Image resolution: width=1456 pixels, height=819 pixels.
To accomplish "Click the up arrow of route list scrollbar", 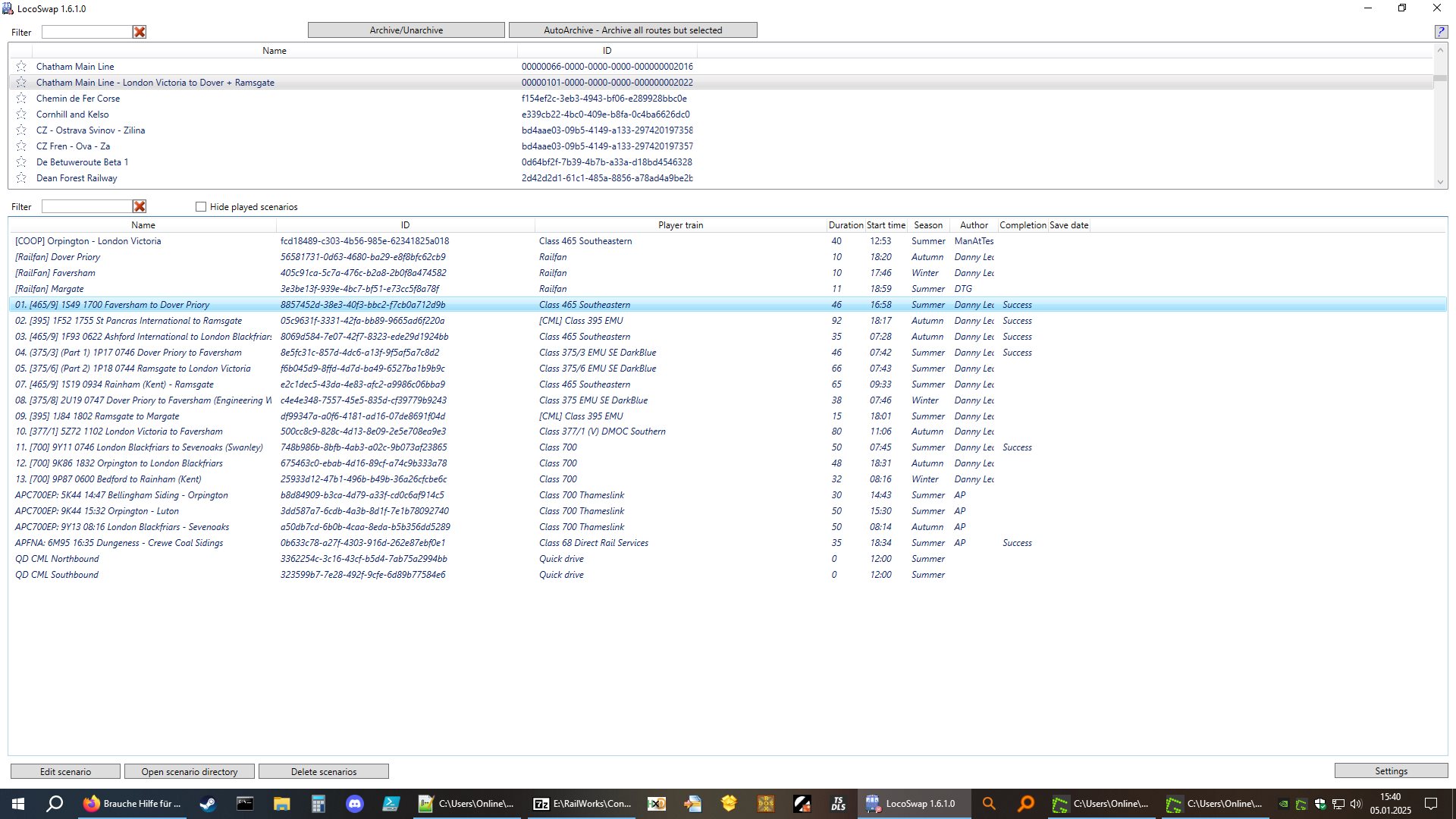I will pyautogui.click(x=1440, y=51).
